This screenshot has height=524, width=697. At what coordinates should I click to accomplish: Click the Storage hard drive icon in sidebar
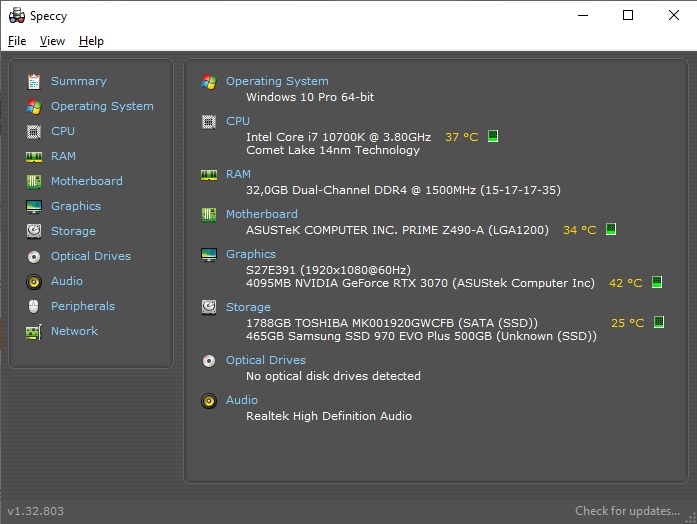tap(34, 231)
